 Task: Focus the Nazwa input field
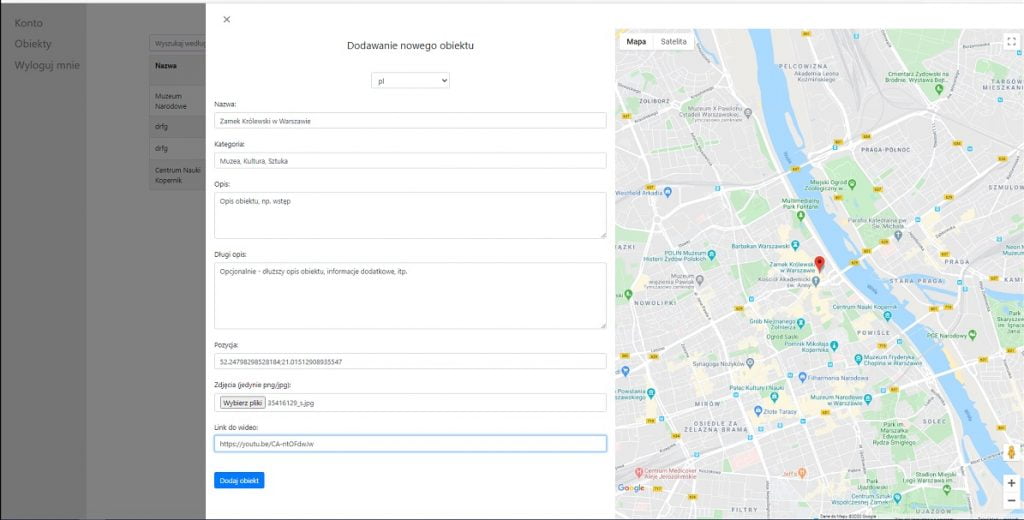tap(410, 121)
